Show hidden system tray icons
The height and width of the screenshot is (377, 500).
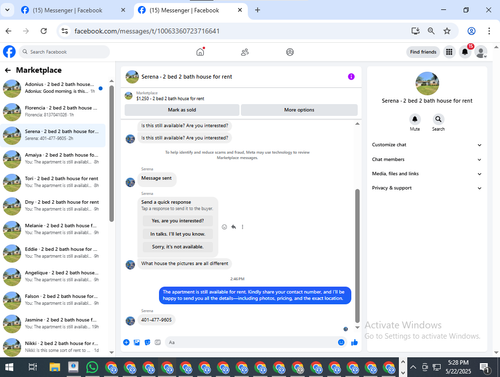(x=413, y=367)
